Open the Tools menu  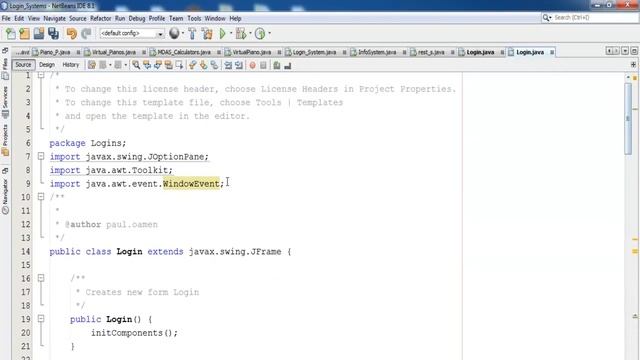click(194, 18)
